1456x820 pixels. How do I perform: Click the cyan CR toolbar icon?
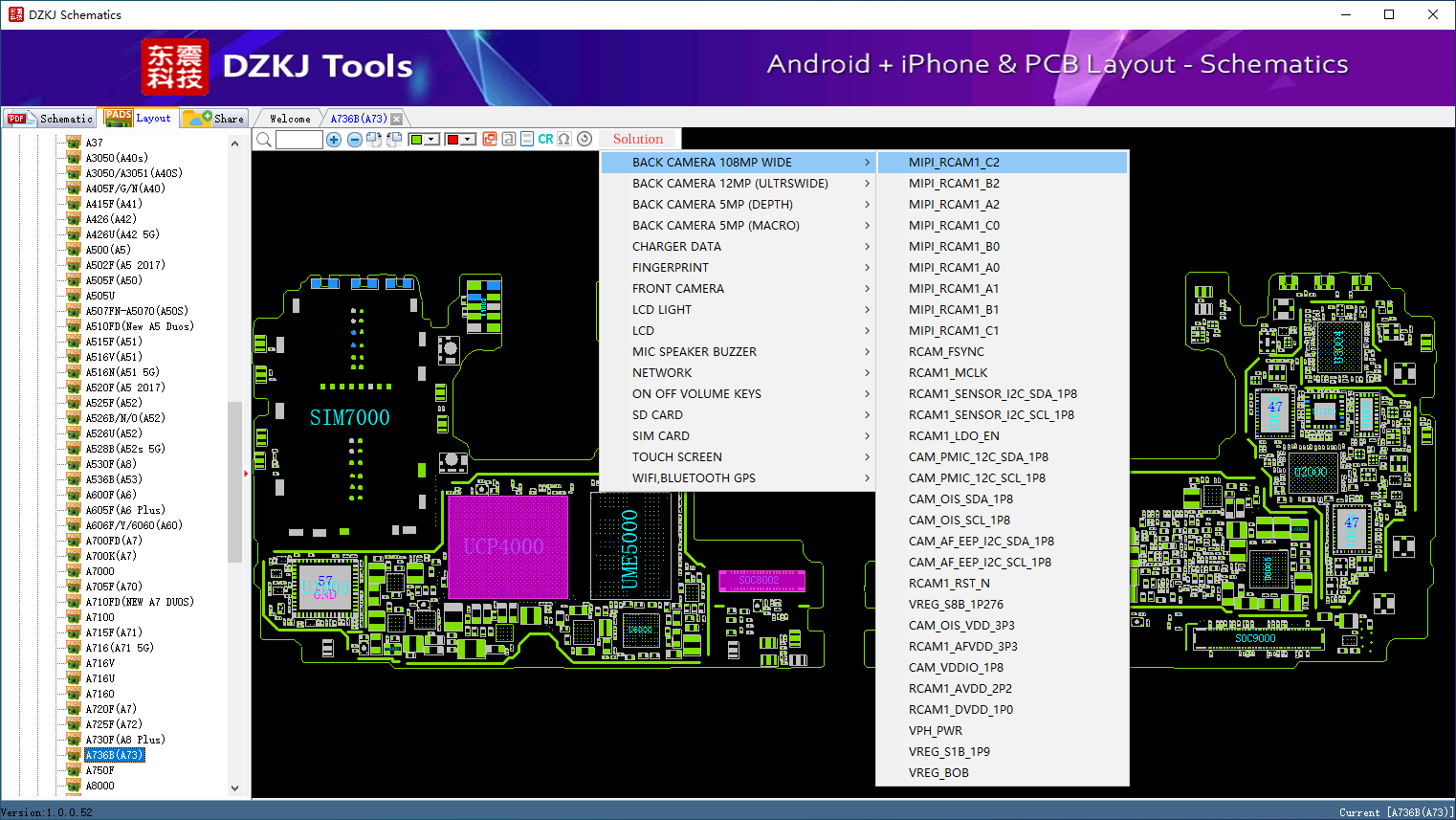(x=545, y=139)
